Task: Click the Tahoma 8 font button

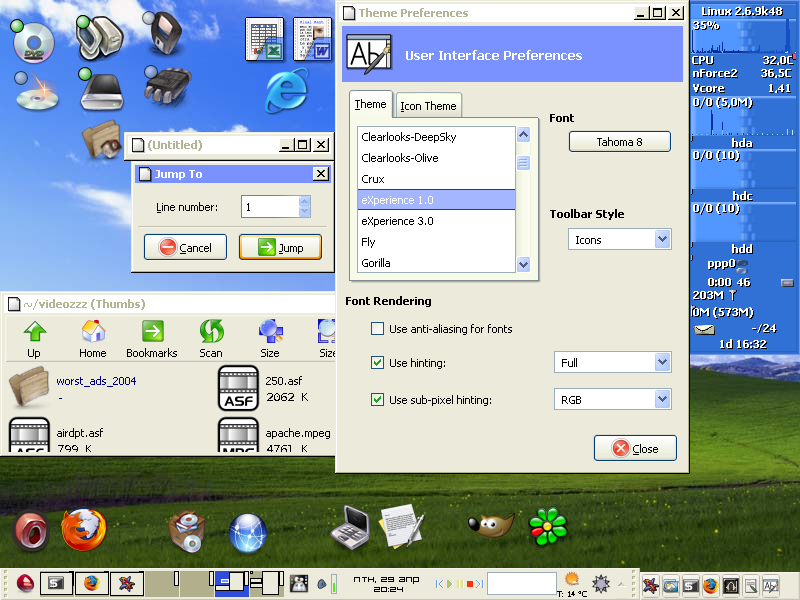Action: click(619, 142)
